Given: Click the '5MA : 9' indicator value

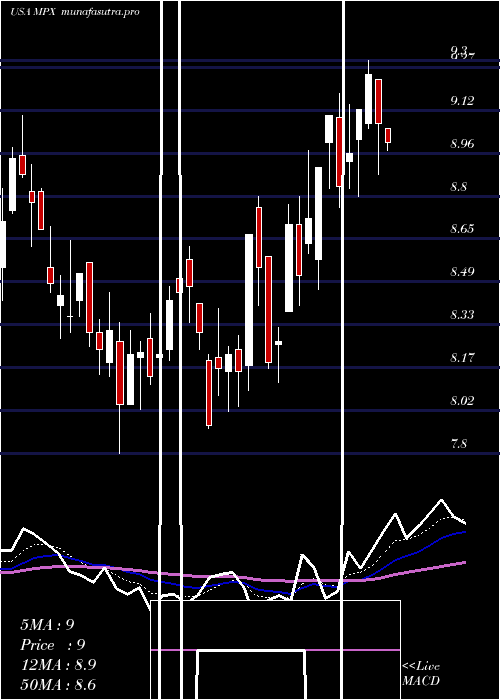Looking at the screenshot, I should (x=47, y=625).
